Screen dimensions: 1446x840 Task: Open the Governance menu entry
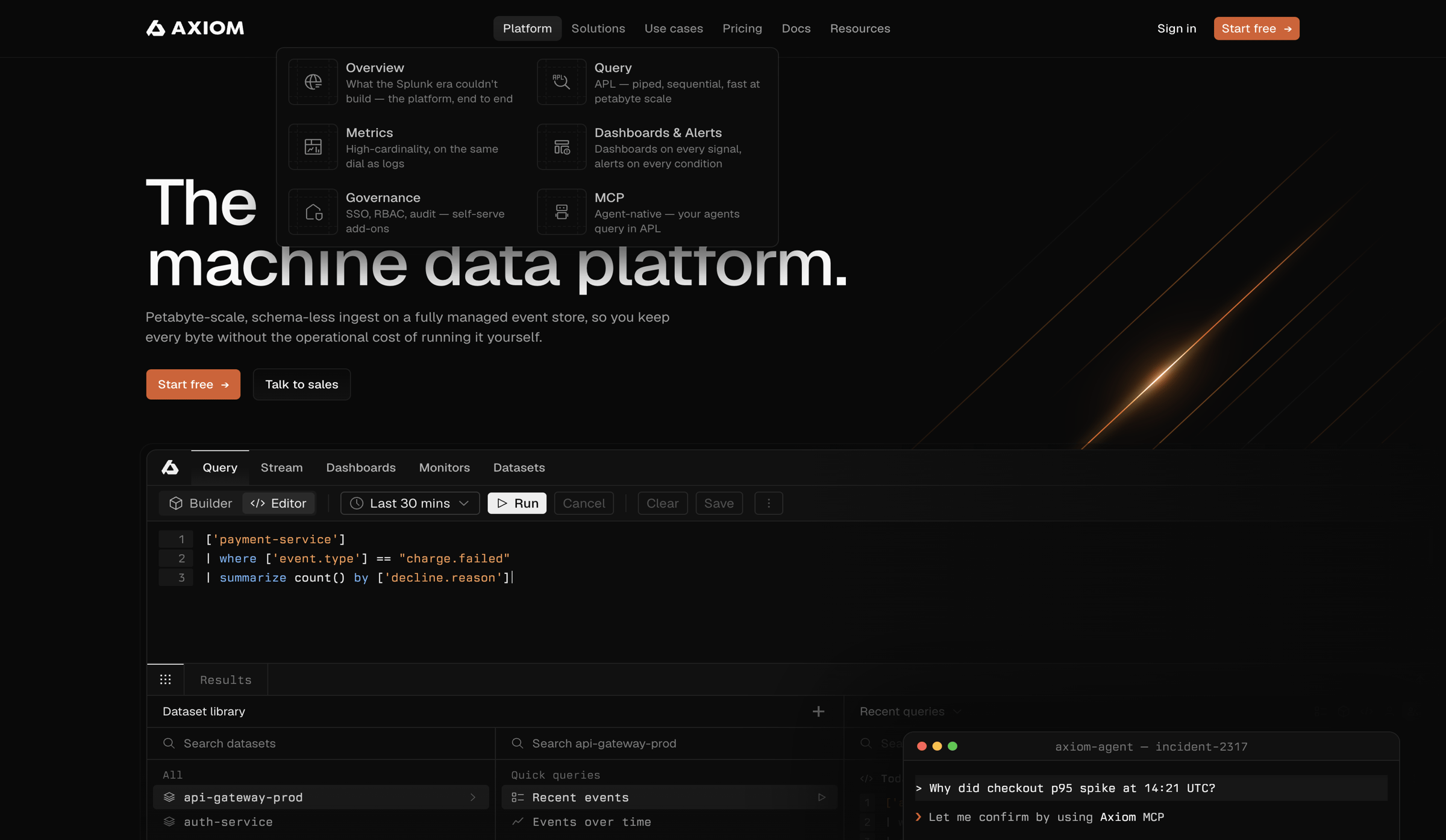pos(402,212)
